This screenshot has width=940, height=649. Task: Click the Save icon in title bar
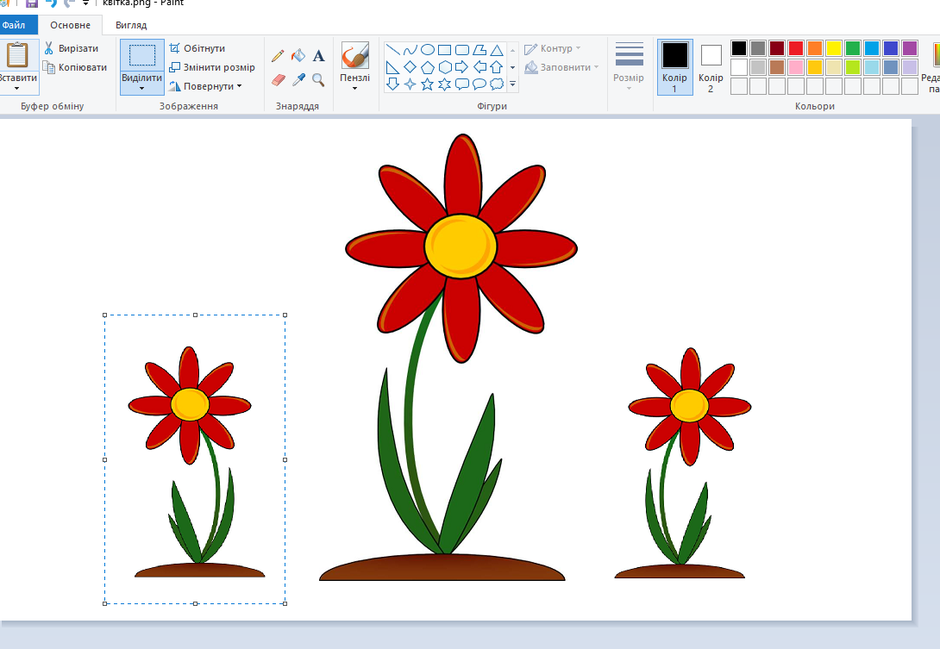click(x=32, y=3)
